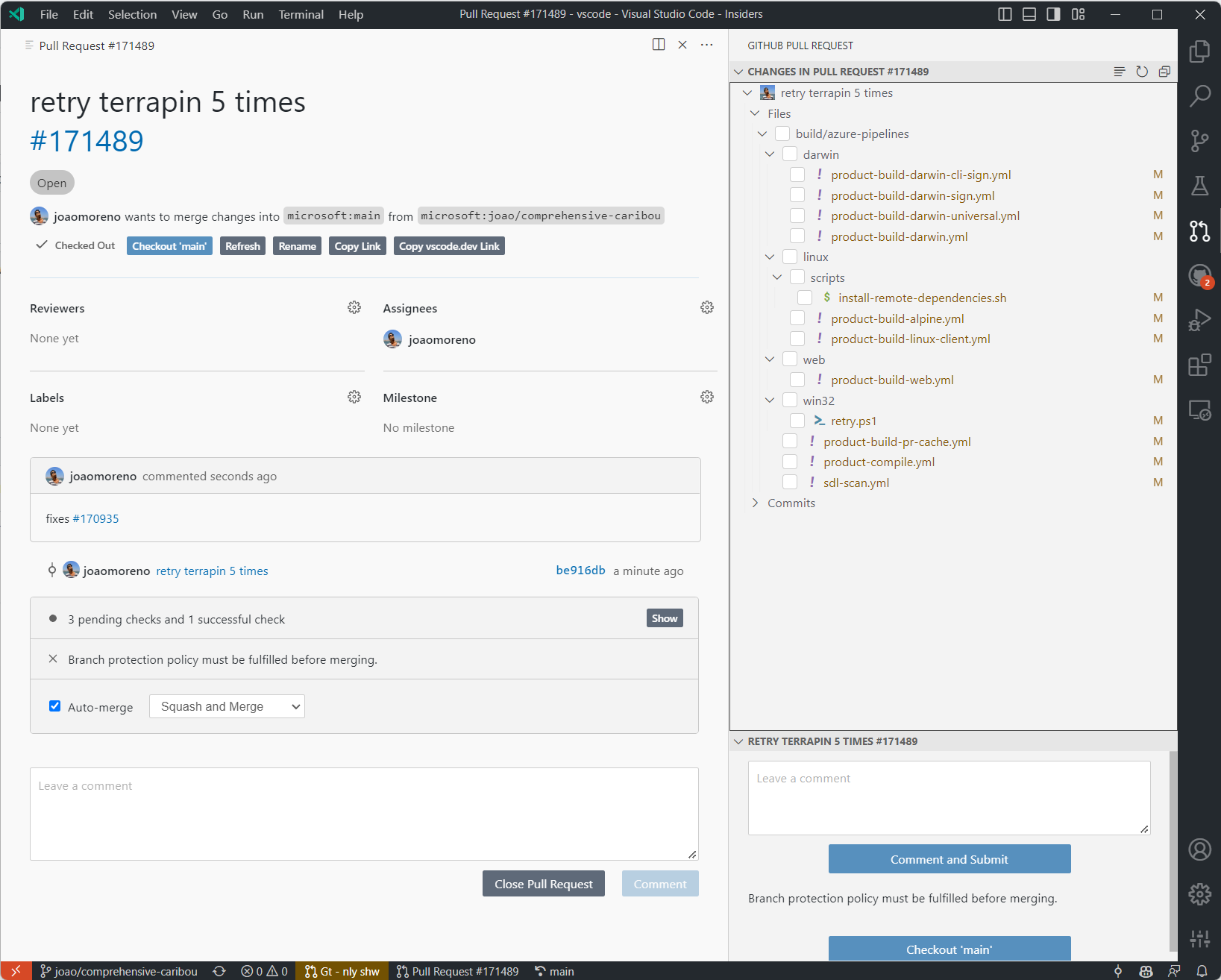Viewport: 1221px width, 980px height.
Task: Open the Terminal menu
Action: point(301,14)
